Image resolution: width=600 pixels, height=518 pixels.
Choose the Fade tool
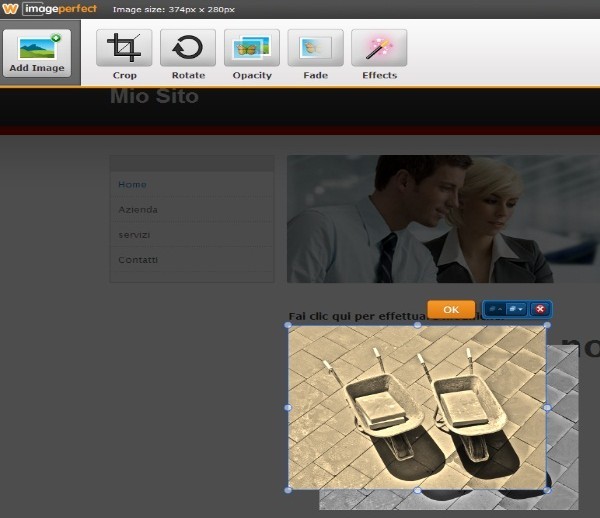pos(315,55)
